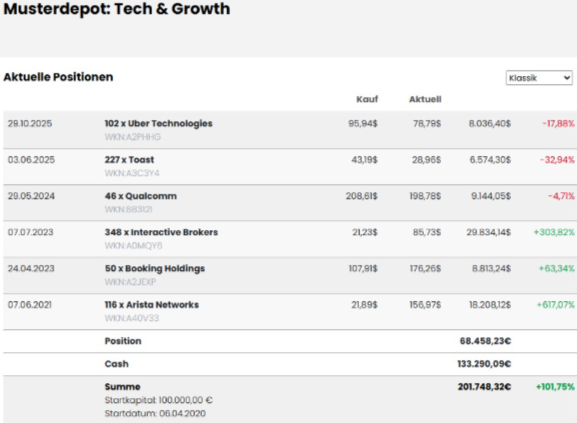Click the purchase date 24.04.2023
The image size is (577, 423).
tap(31, 268)
